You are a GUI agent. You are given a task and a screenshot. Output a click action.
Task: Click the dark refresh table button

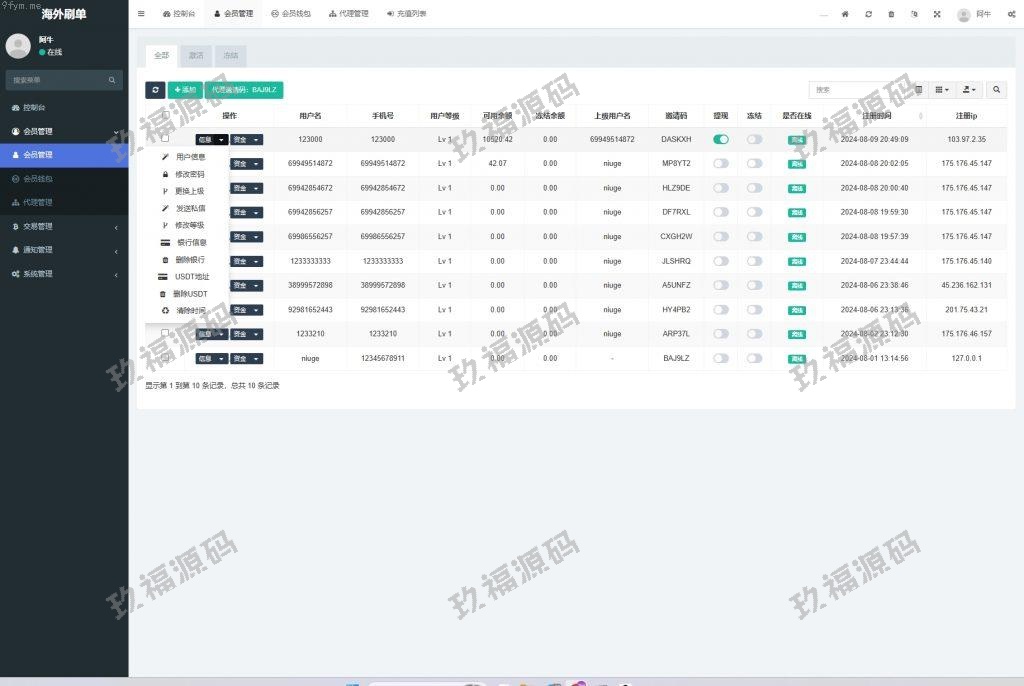click(x=155, y=90)
